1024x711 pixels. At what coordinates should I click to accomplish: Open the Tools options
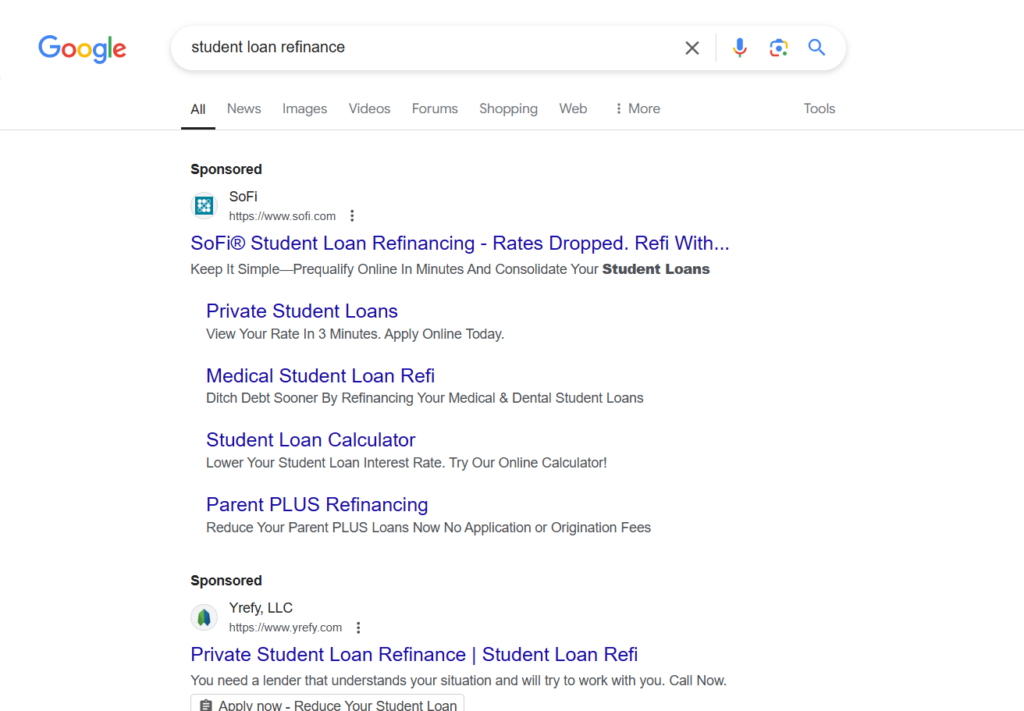click(x=819, y=109)
